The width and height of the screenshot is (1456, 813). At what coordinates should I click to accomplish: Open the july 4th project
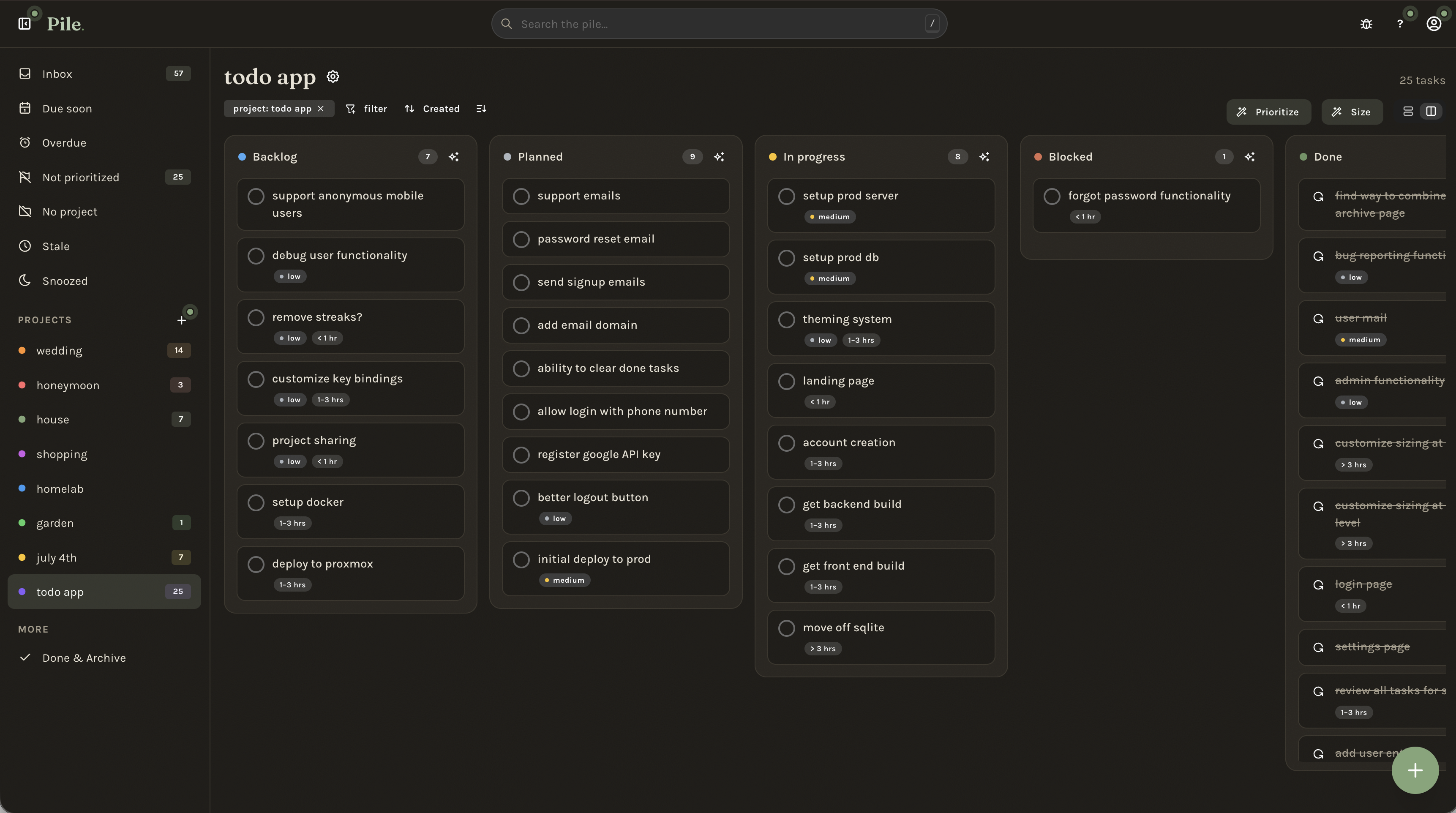[x=104, y=557]
